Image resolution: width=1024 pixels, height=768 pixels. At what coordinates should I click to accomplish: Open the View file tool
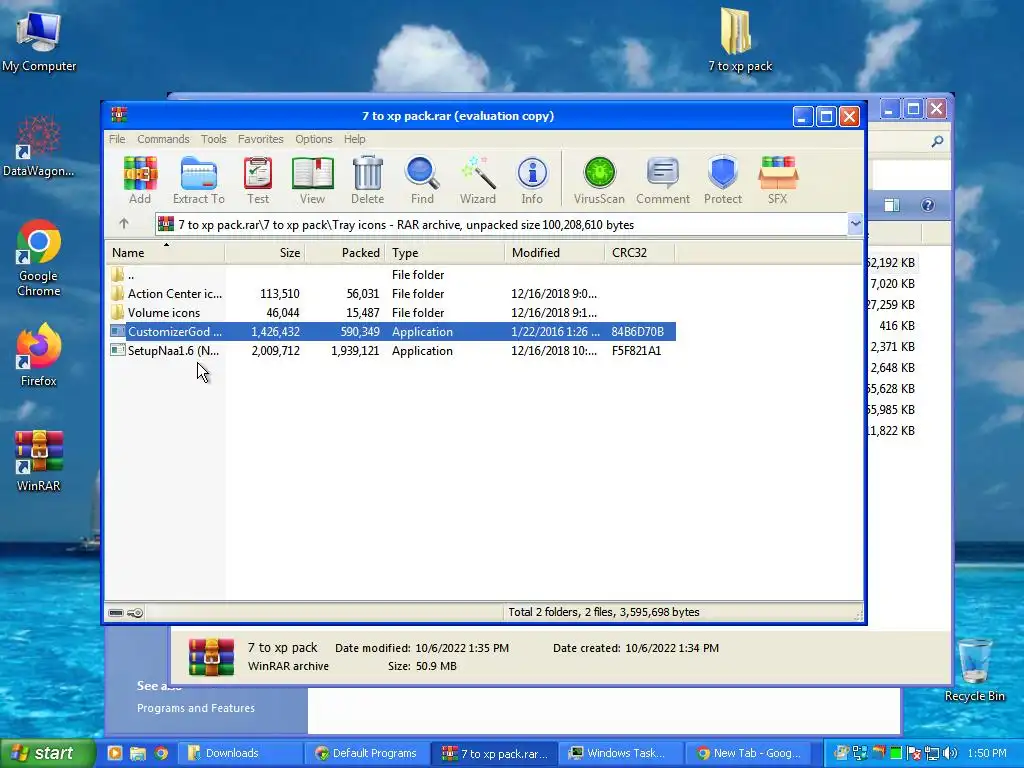pos(312,180)
